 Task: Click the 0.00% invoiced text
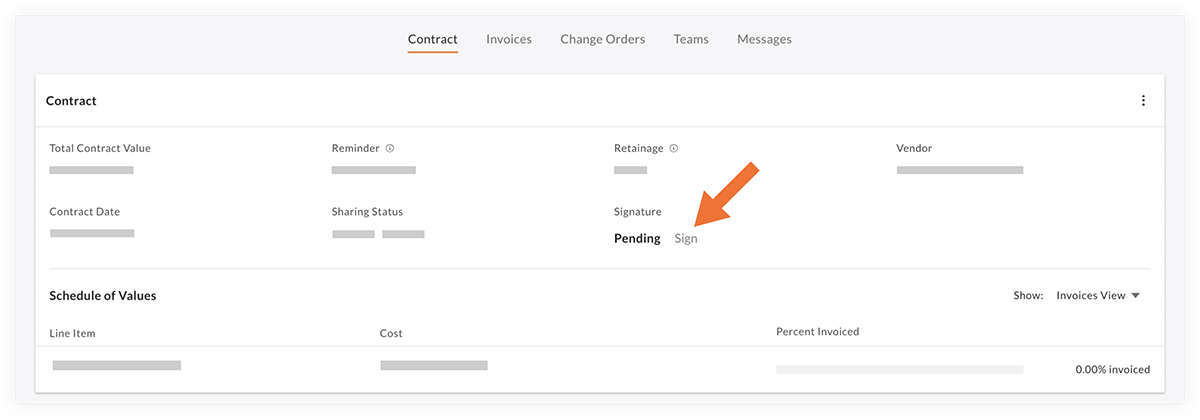[1112, 369]
